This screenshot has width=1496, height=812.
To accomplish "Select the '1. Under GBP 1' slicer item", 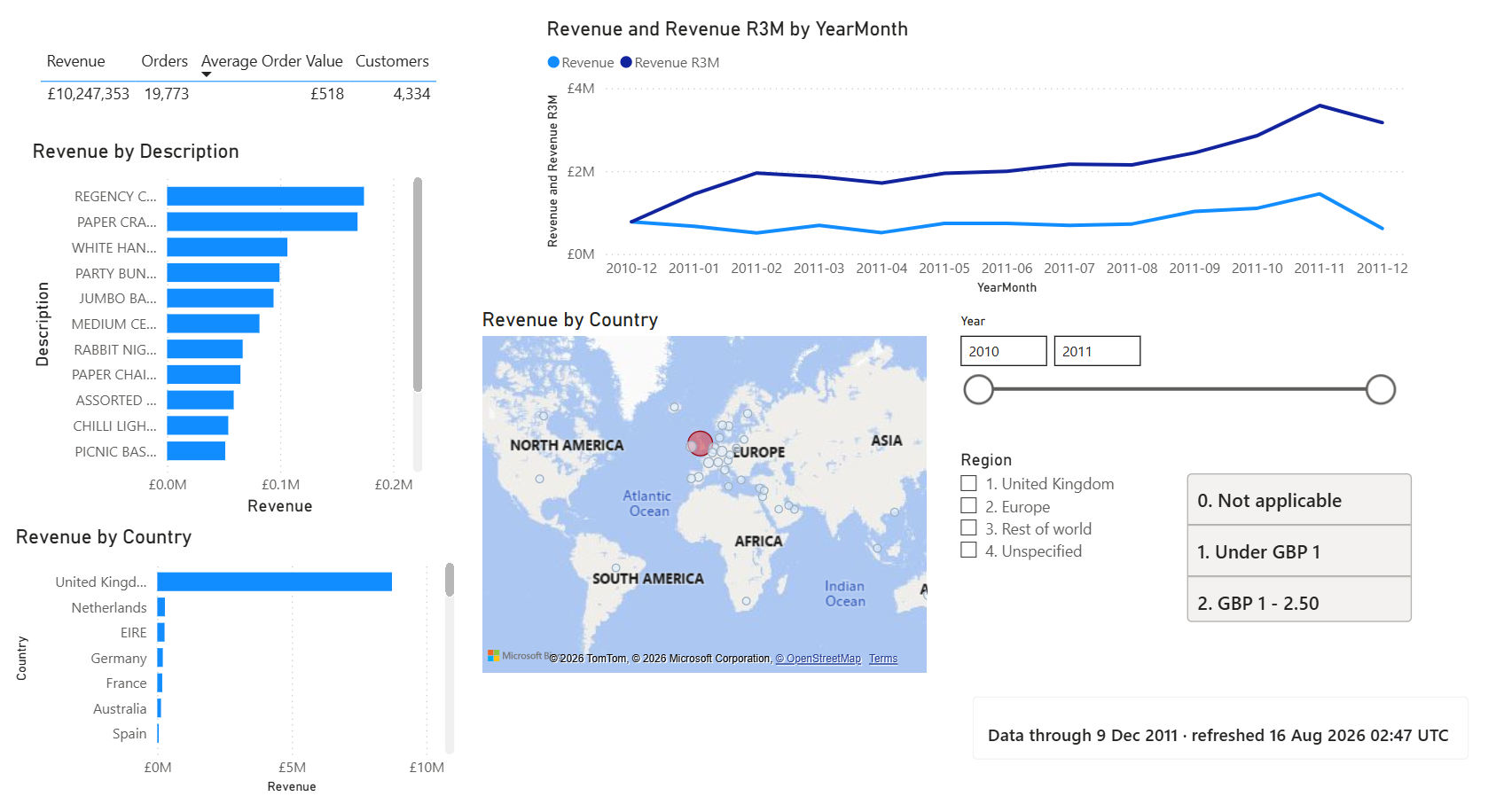I will 1298,551.
